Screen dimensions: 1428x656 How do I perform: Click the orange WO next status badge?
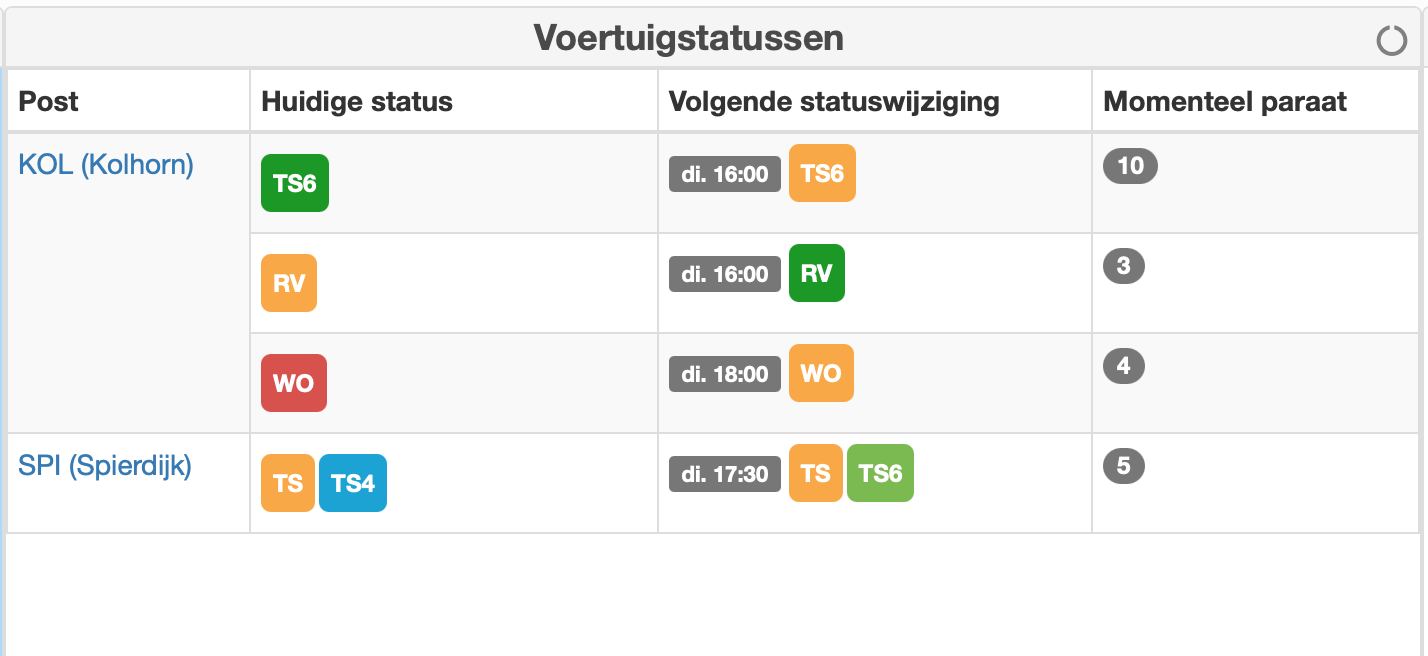pos(821,373)
